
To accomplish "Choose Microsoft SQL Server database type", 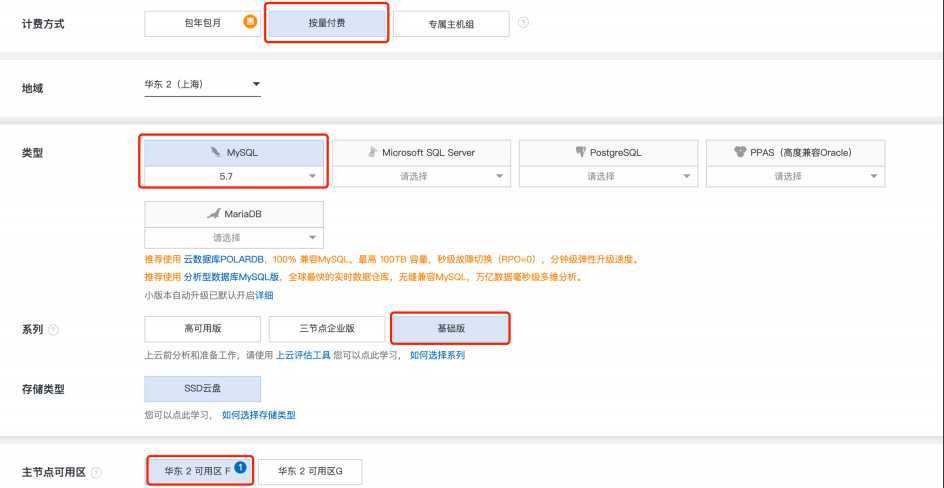I will (421, 153).
